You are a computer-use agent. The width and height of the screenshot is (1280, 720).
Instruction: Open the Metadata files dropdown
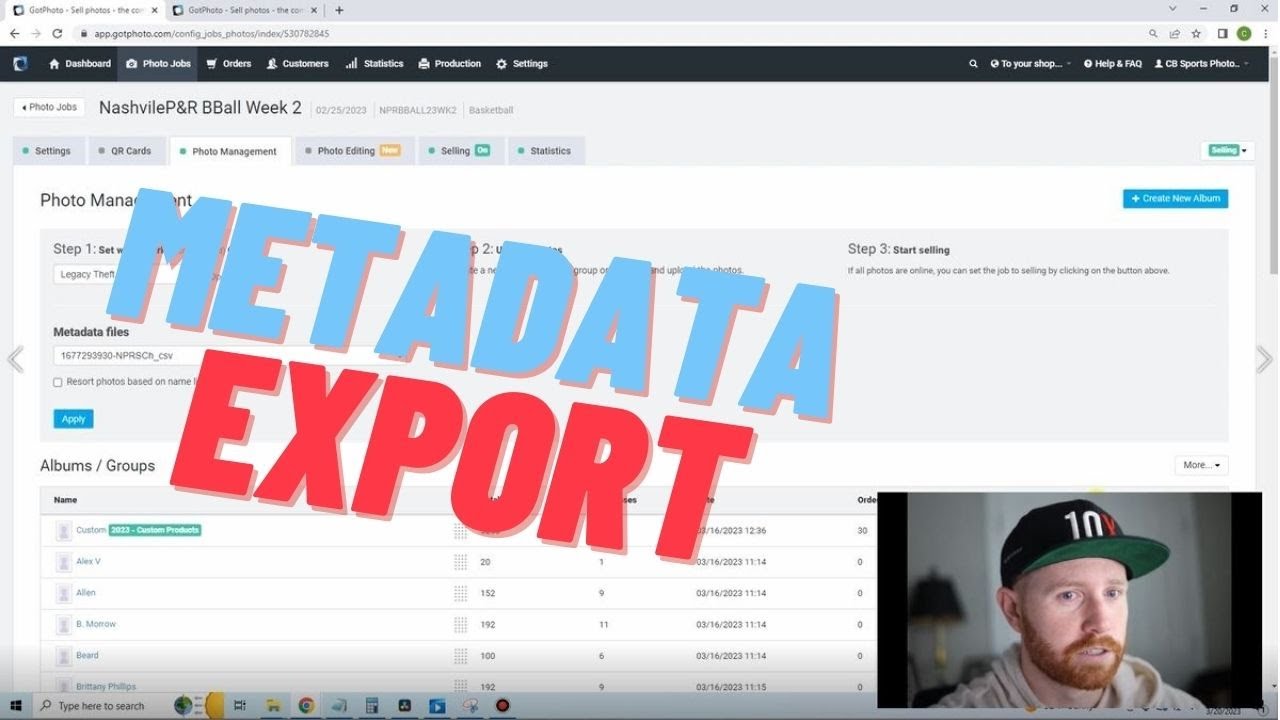[x=230, y=355]
